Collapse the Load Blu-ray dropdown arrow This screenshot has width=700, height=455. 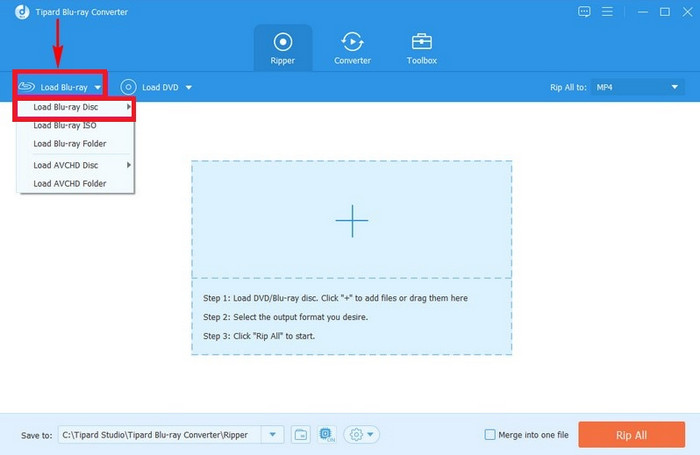point(98,88)
